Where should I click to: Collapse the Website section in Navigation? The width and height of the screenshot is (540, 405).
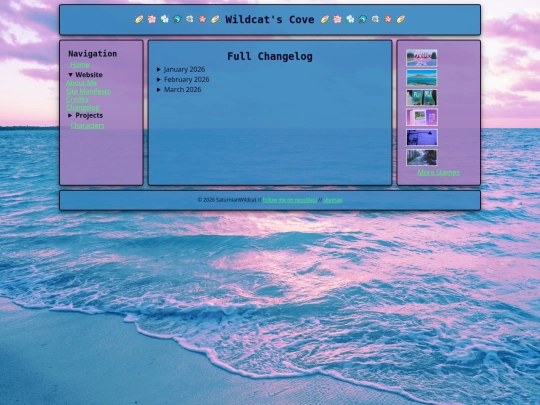[85, 75]
